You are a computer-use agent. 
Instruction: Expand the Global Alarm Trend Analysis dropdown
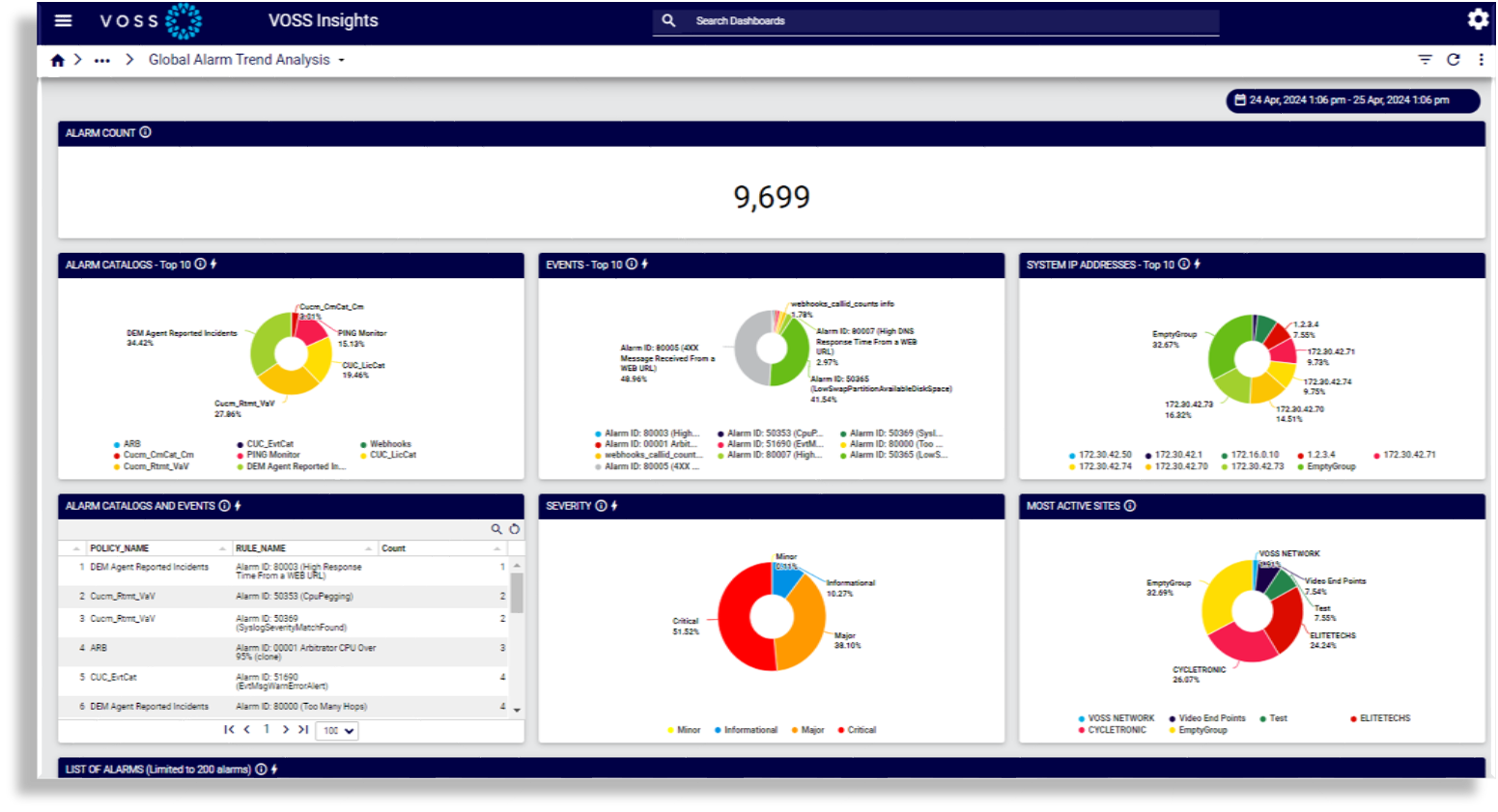(x=341, y=60)
